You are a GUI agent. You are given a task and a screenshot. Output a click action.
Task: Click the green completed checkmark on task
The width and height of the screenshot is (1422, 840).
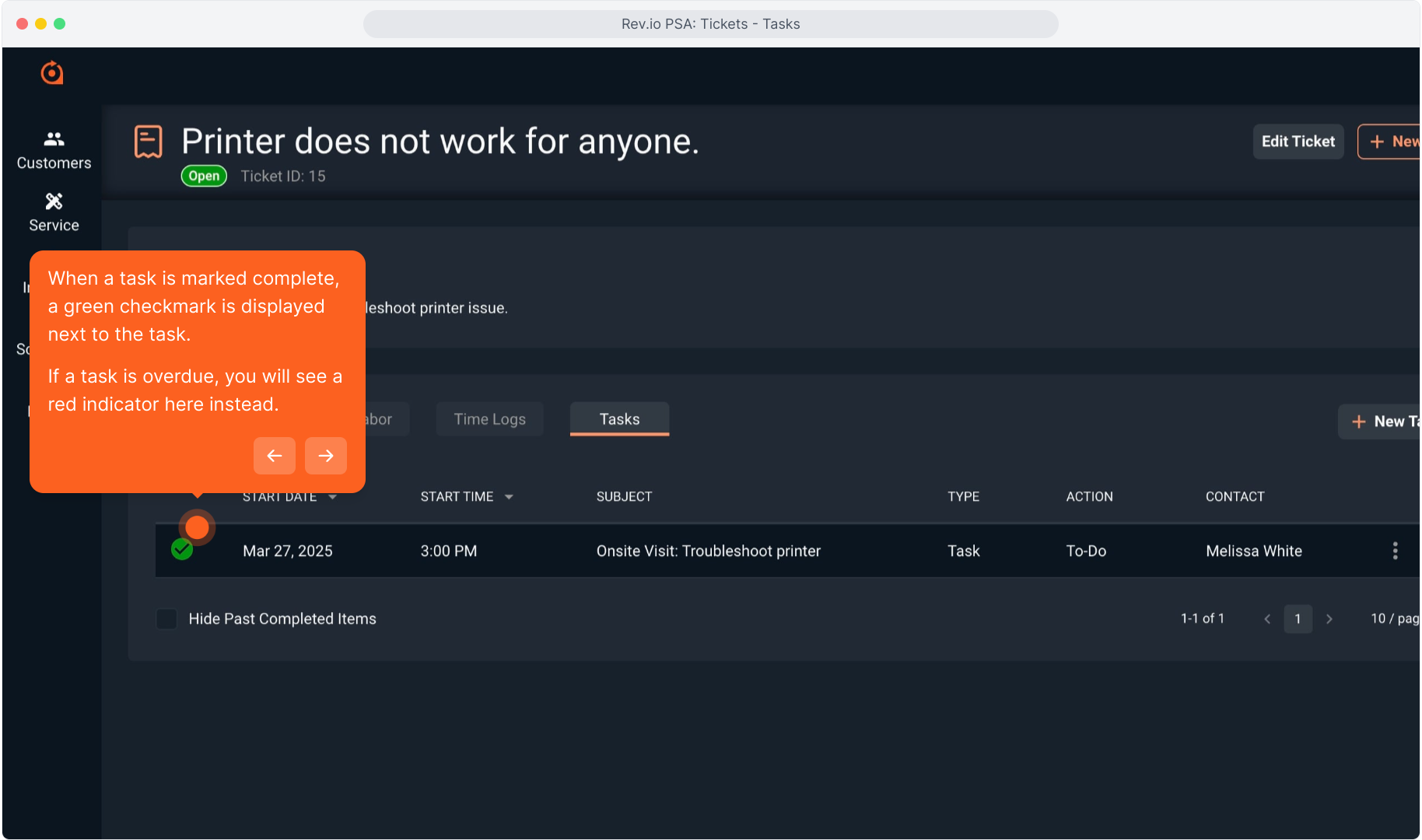[x=182, y=550]
